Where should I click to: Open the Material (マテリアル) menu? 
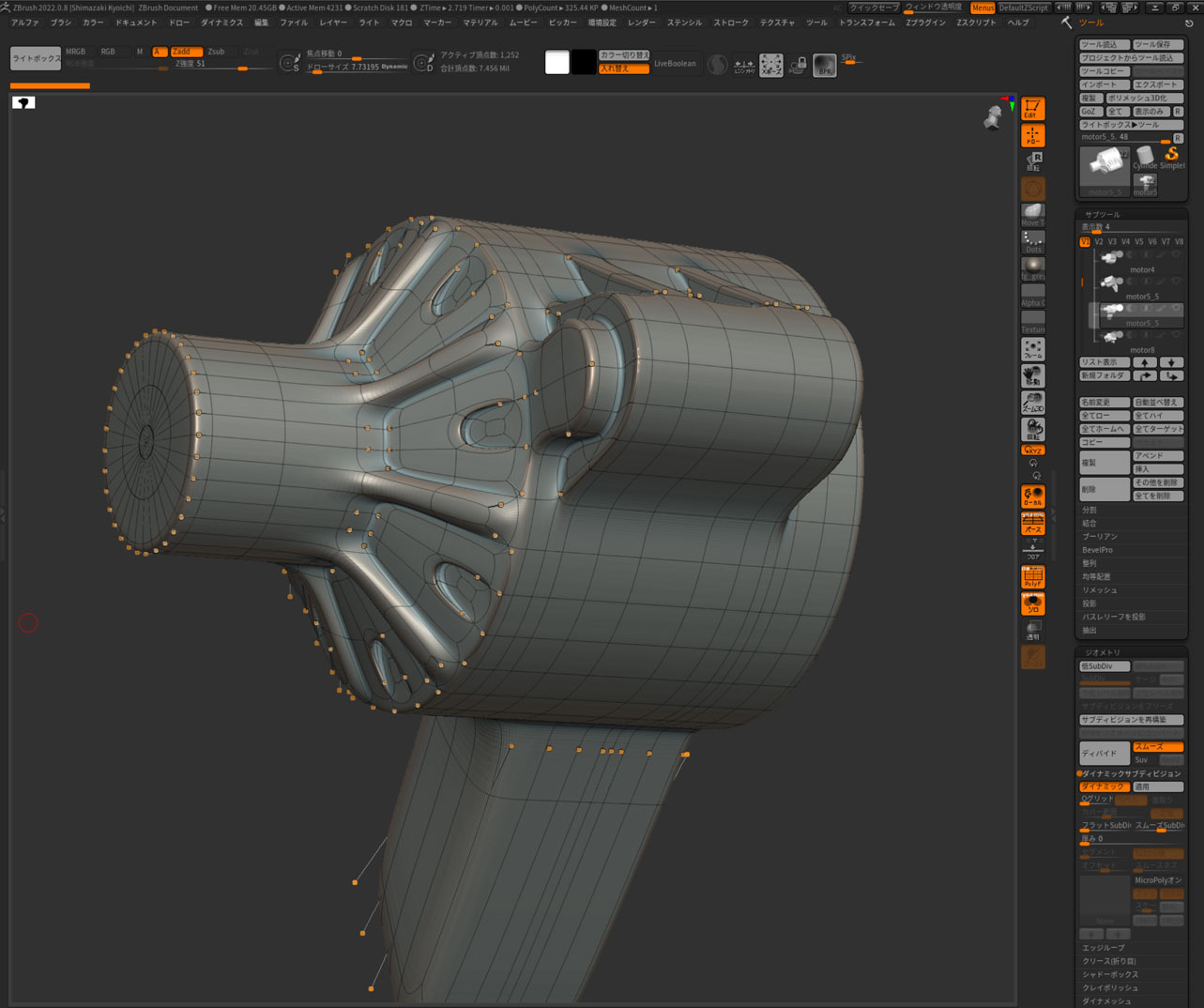point(480,23)
